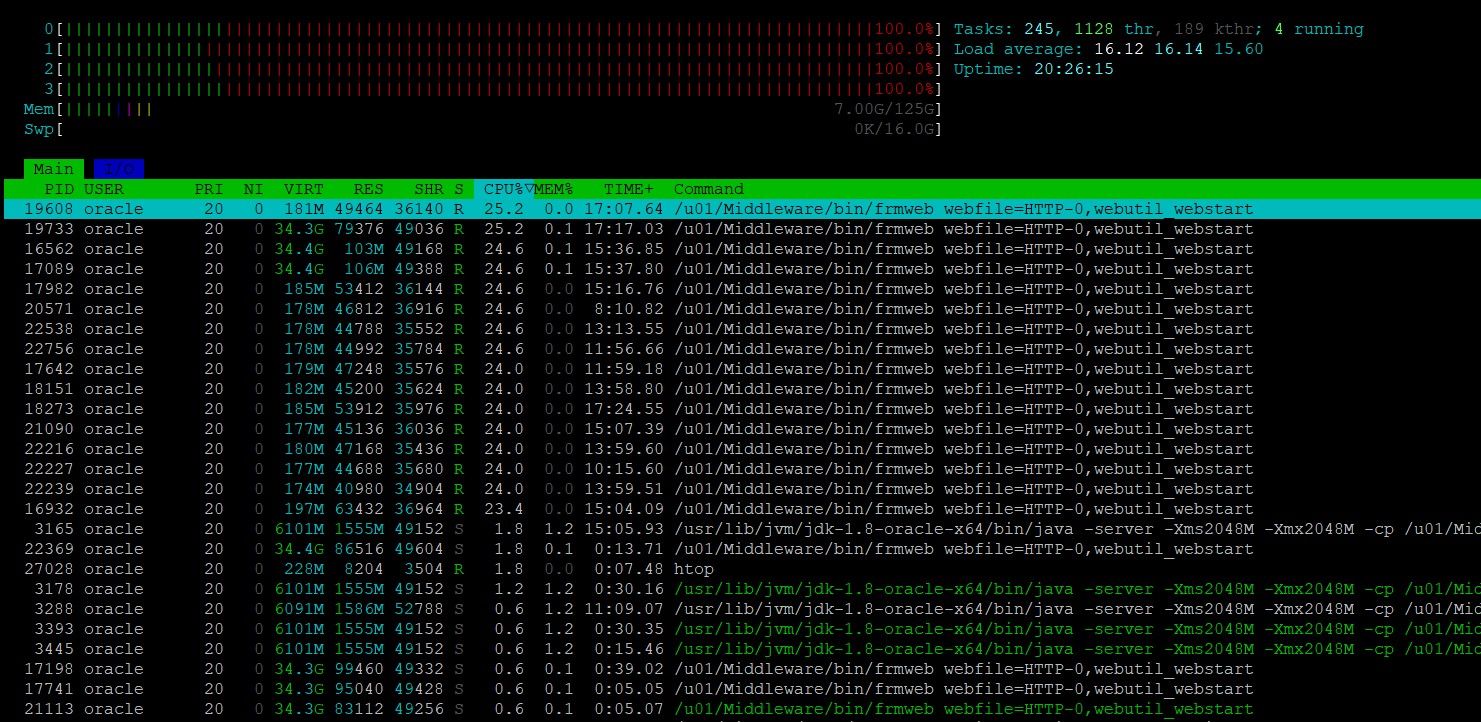Select process row PID 18151

click(740, 389)
